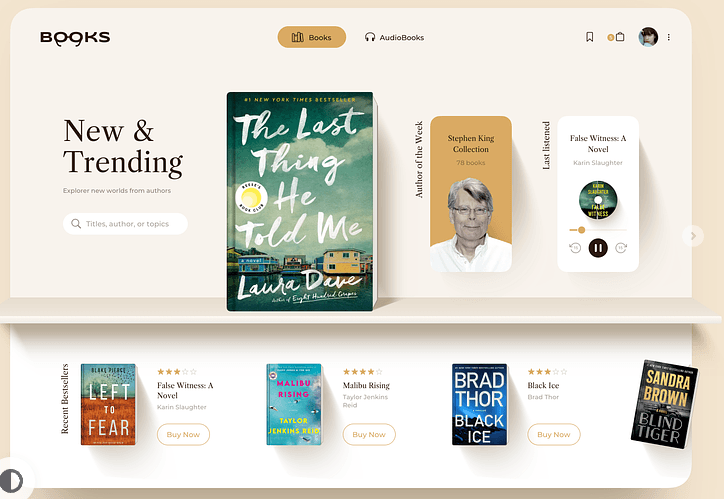Open the Blind Tiger book cover
This screenshot has width=724, height=499.
click(x=664, y=404)
